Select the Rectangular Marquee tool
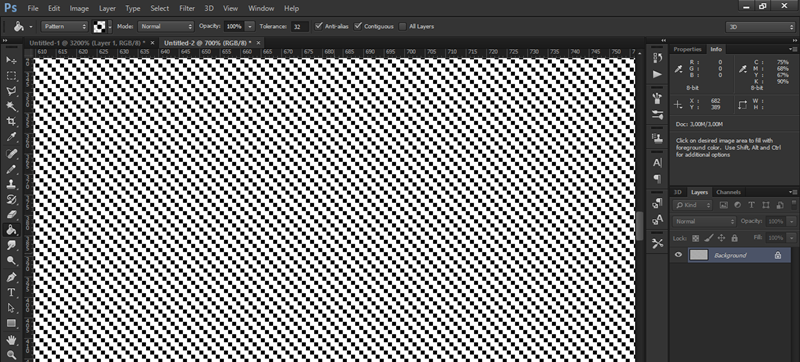Screen dimensions: 800x362 pos(11,75)
